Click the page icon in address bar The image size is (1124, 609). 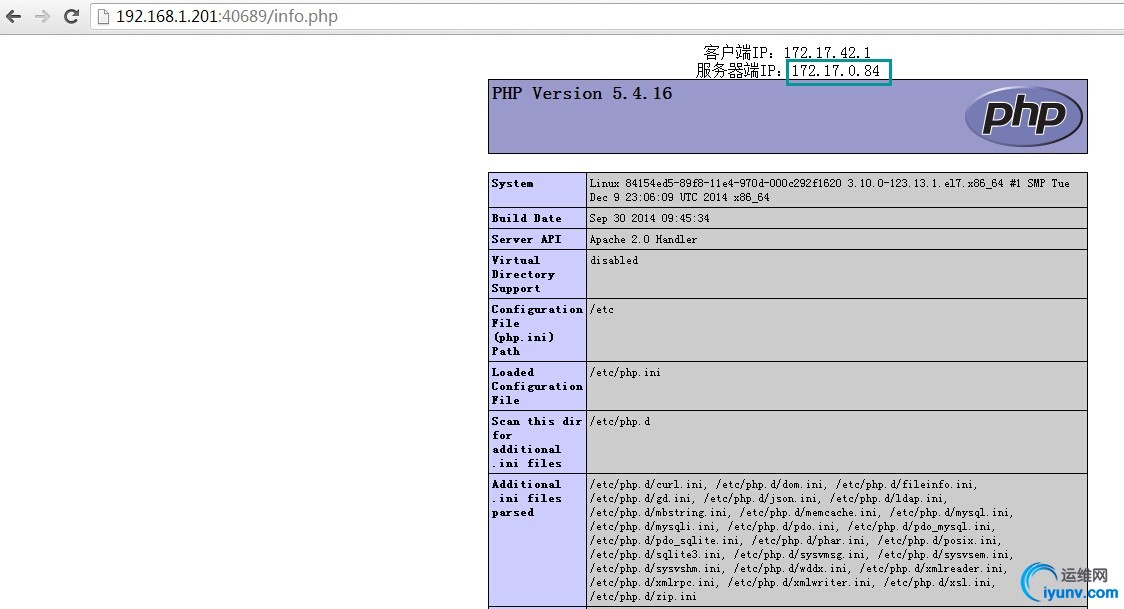103,16
